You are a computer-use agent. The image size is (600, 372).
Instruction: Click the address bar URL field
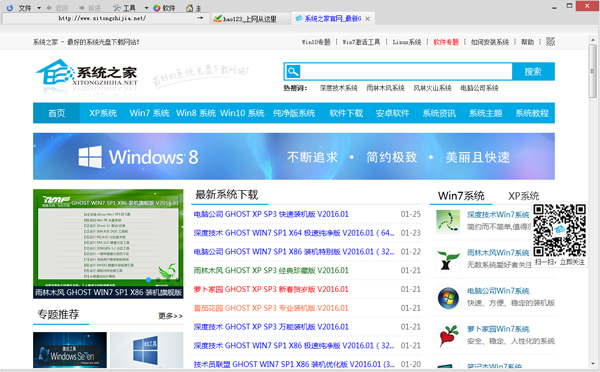click(102, 18)
